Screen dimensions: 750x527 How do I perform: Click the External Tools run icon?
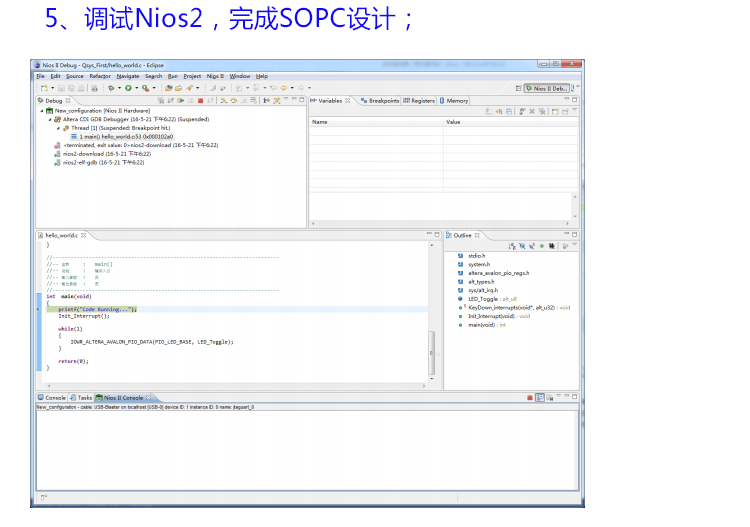click(145, 88)
